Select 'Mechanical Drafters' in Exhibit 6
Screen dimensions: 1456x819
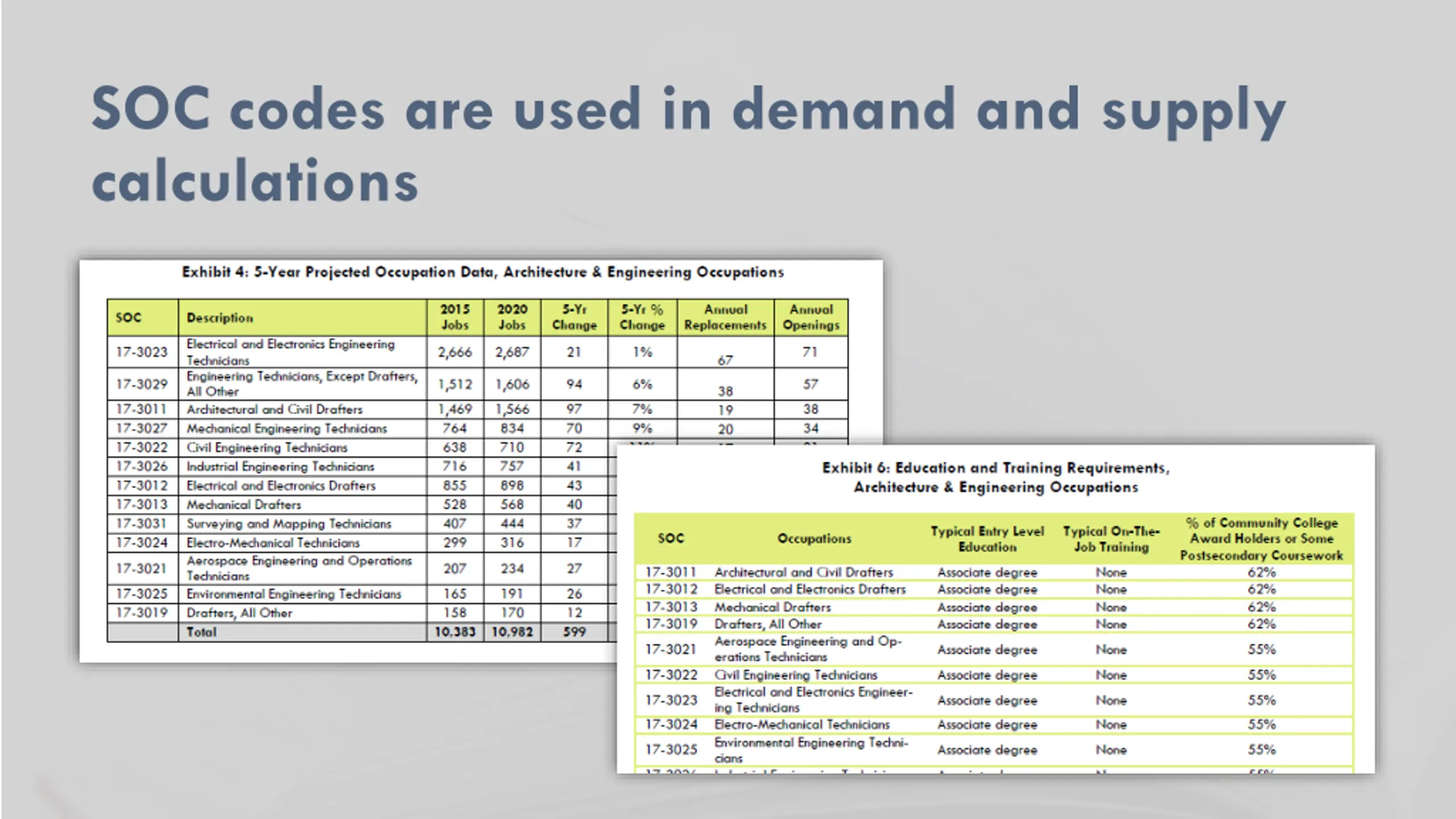[x=772, y=607]
